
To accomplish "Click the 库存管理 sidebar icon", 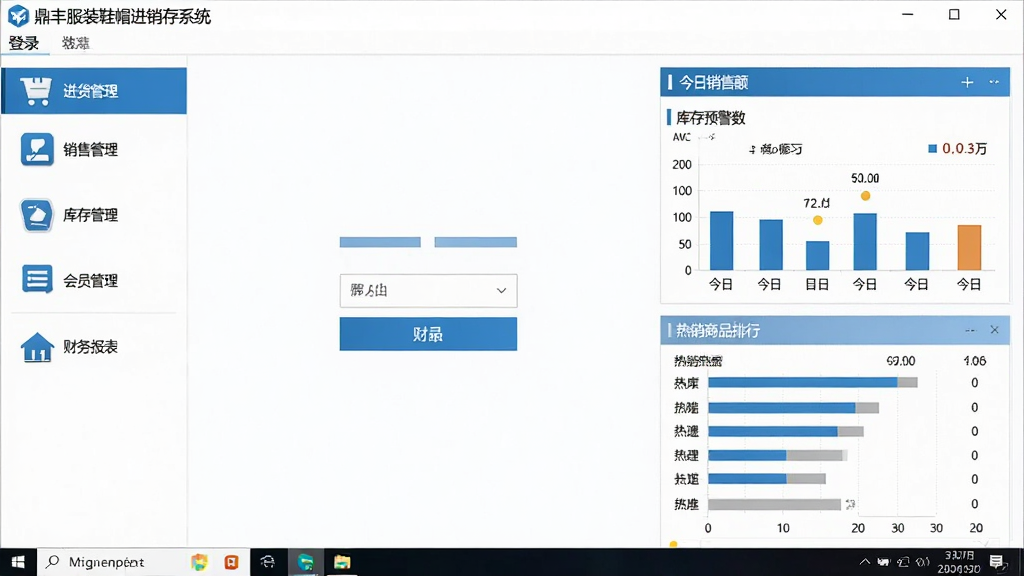I will [37, 215].
